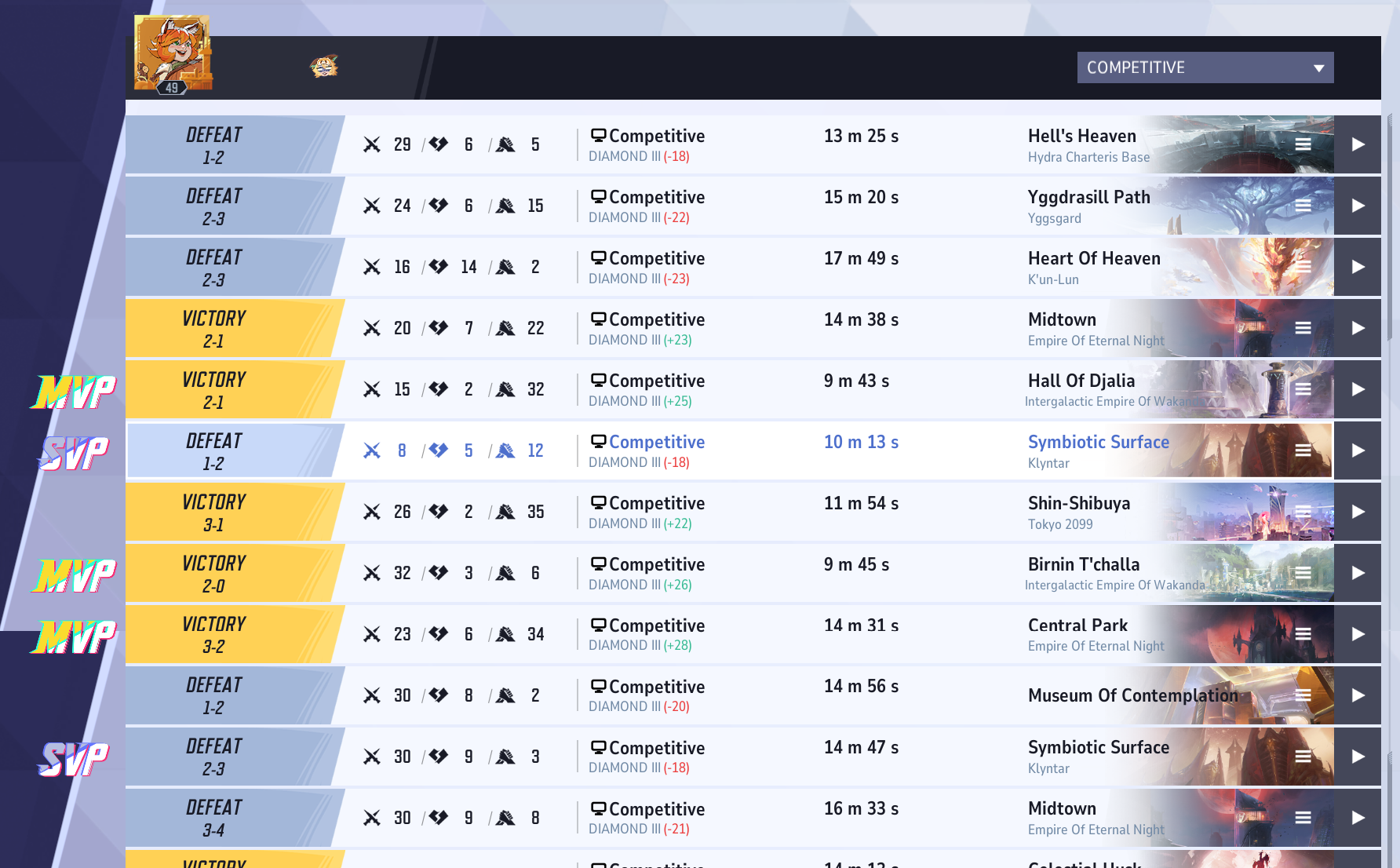
Task: Select the VICTORY 3-2 result on Central Park row
Action: tap(234, 634)
